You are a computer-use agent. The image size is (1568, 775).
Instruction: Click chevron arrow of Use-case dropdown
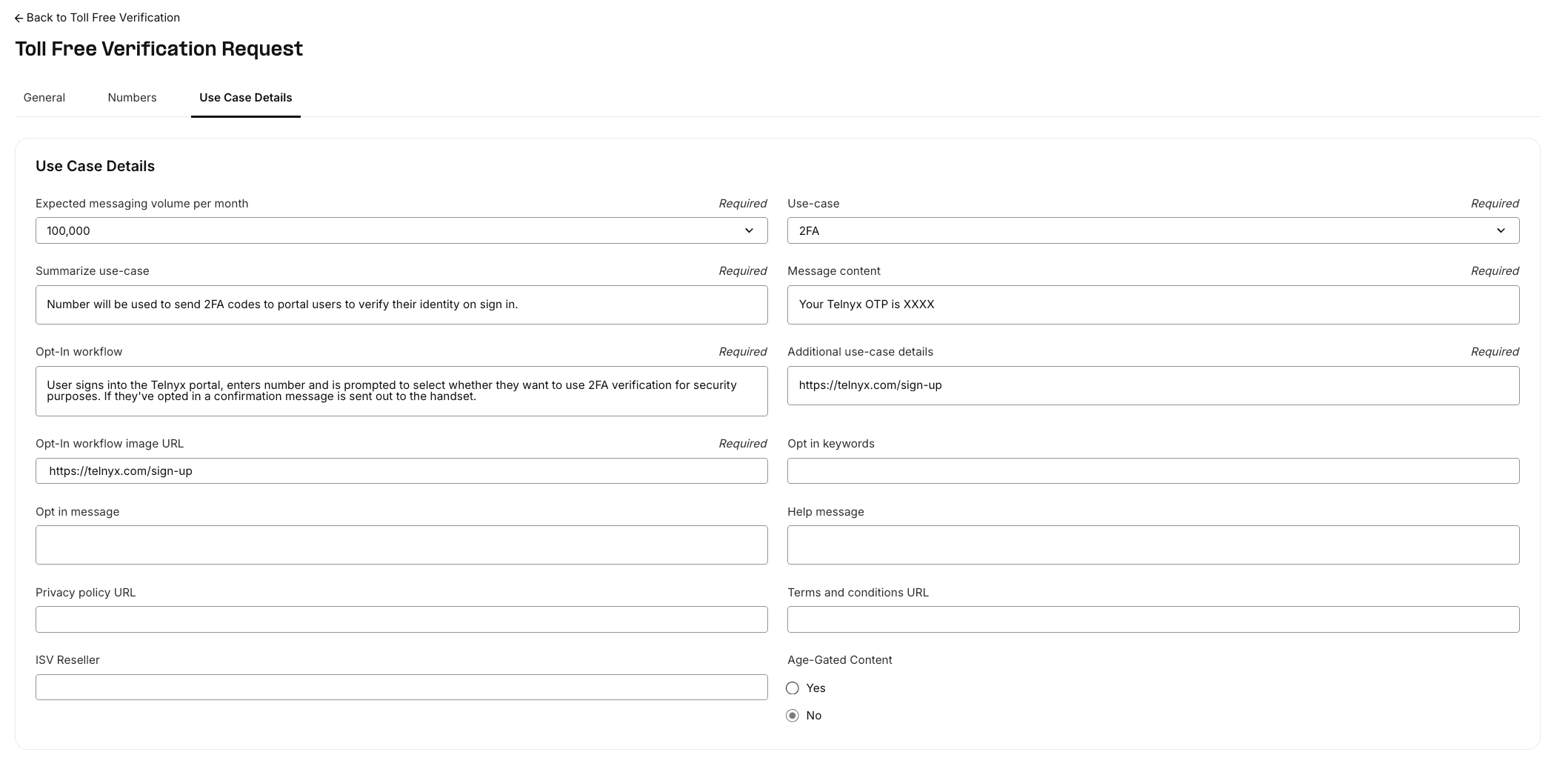1501,230
